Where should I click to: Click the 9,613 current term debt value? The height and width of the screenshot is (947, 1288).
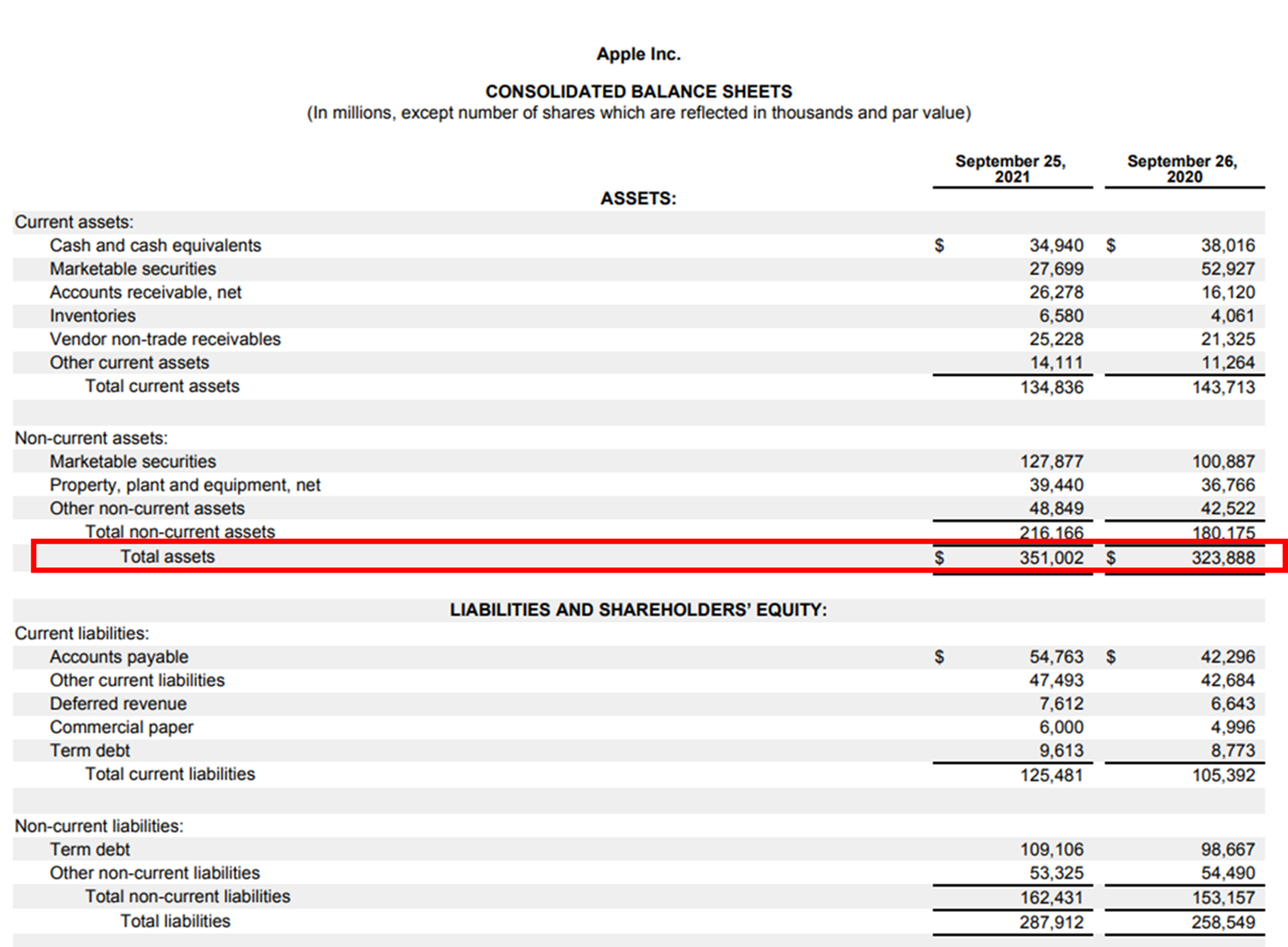coord(1061,751)
